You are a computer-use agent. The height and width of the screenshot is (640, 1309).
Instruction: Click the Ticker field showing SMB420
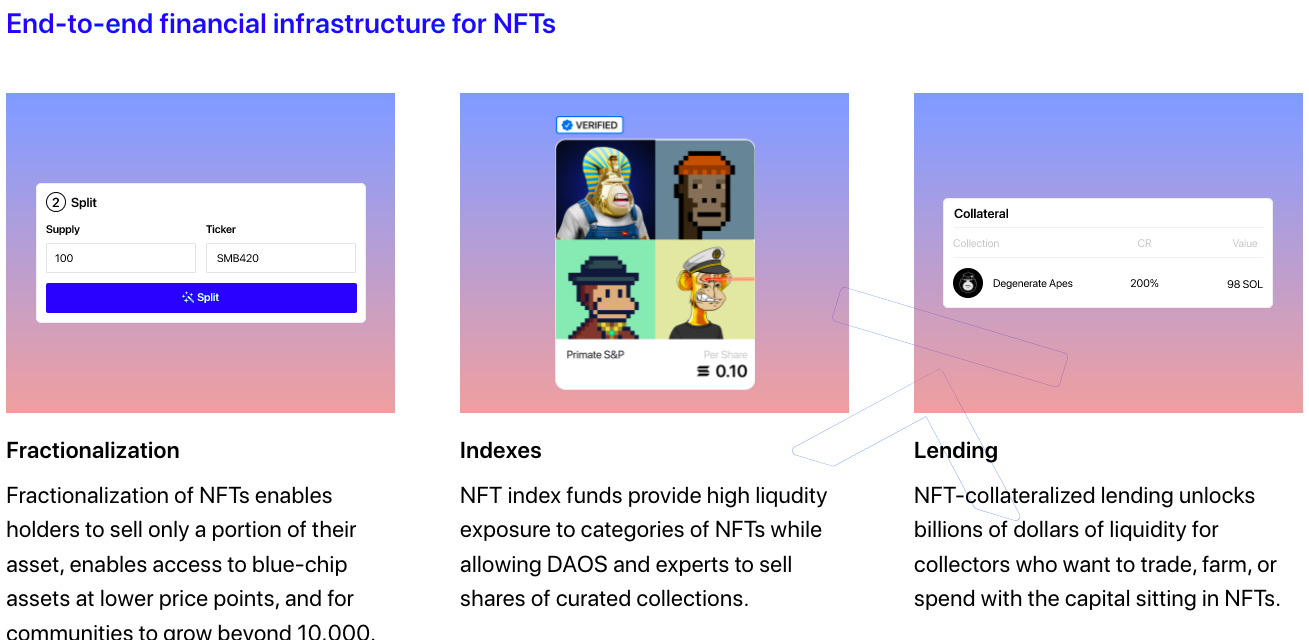[x=281, y=258]
